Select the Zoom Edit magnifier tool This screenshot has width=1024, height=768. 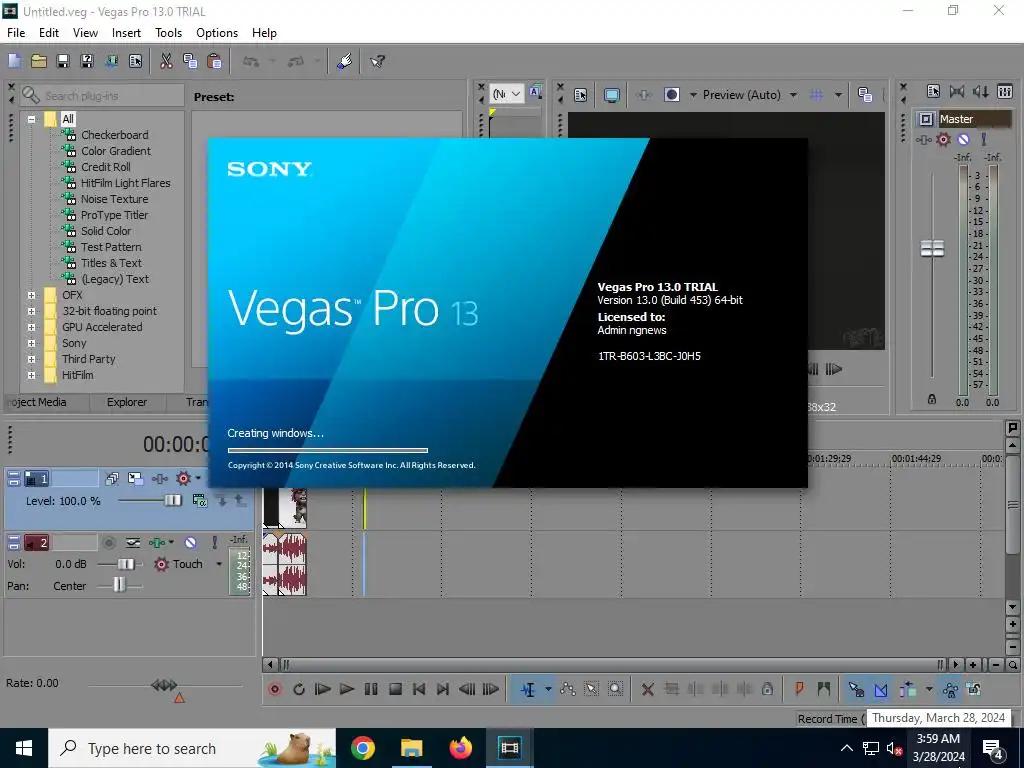(x=615, y=689)
